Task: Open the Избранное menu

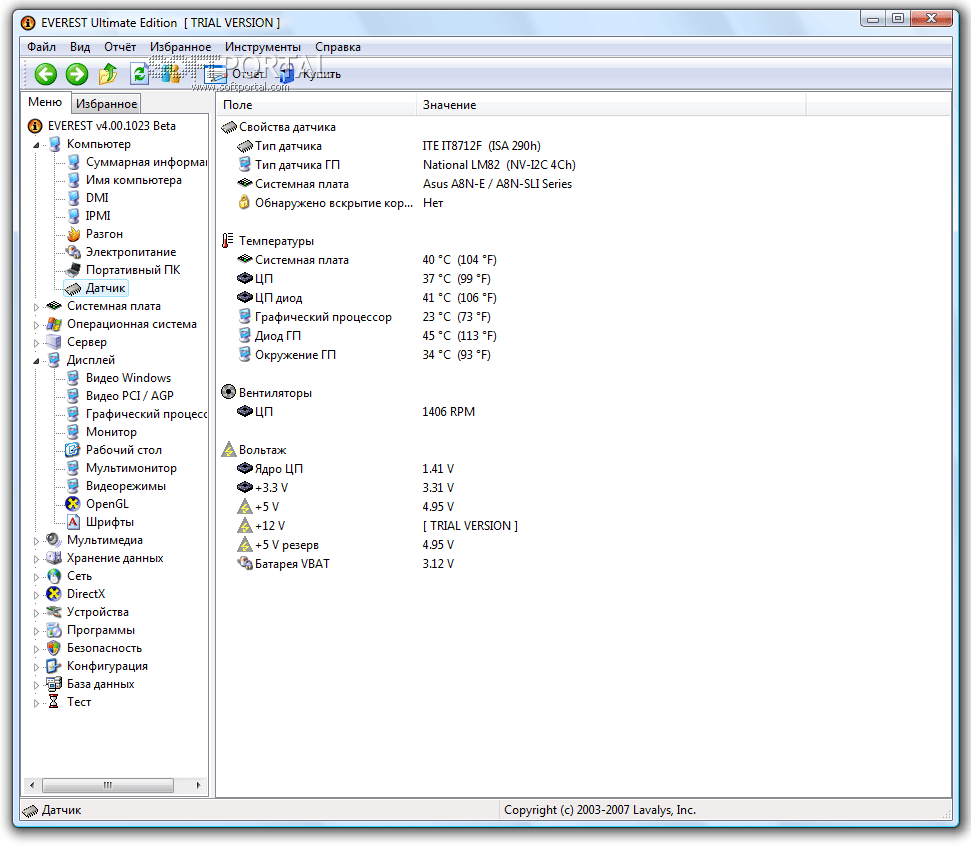Action: click(x=180, y=47)
